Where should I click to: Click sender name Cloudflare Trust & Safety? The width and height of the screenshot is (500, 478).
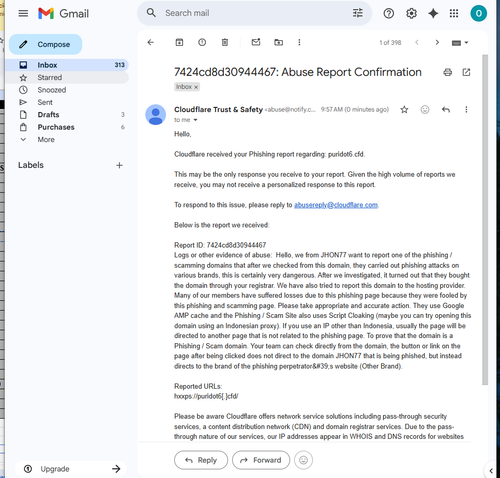218,109
